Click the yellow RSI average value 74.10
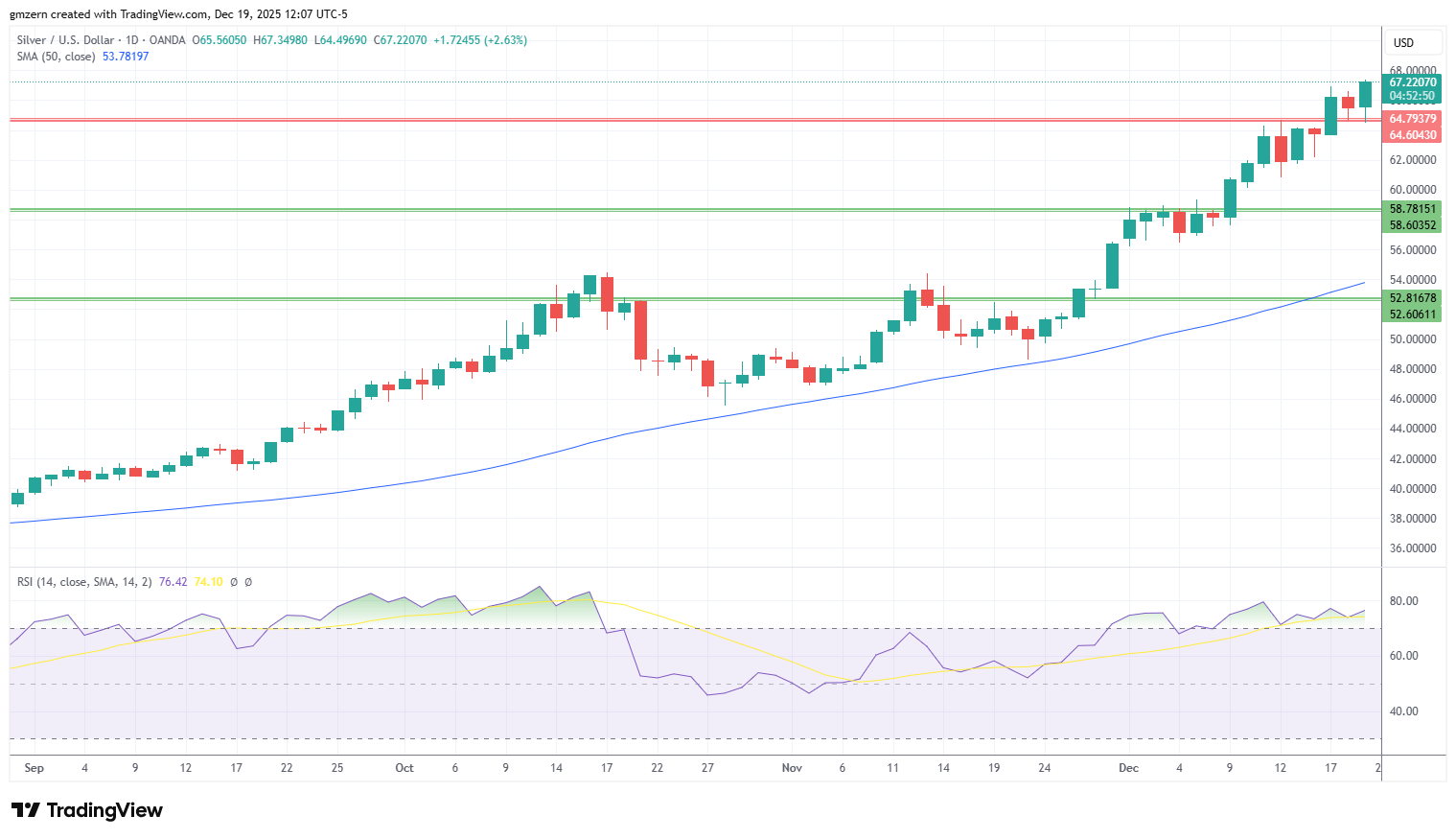 [x=208, y=582]
